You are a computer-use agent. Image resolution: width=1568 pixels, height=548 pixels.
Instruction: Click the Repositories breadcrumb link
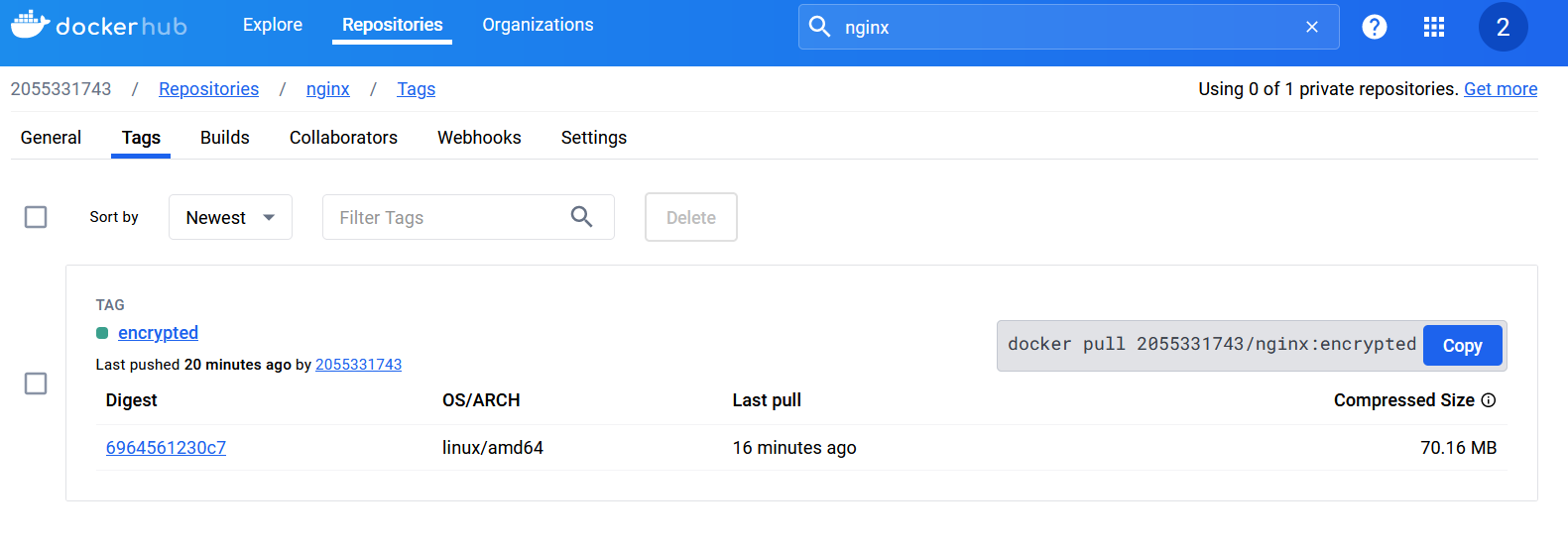208,89
